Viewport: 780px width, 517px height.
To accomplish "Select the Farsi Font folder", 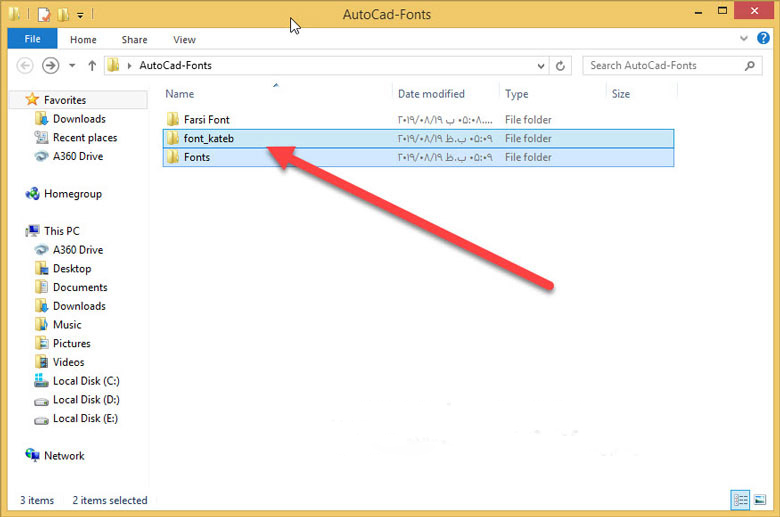I will click(418, 119).
